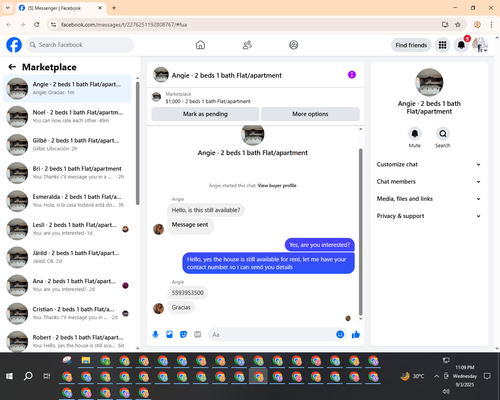Expand Customize chat section

429,164
